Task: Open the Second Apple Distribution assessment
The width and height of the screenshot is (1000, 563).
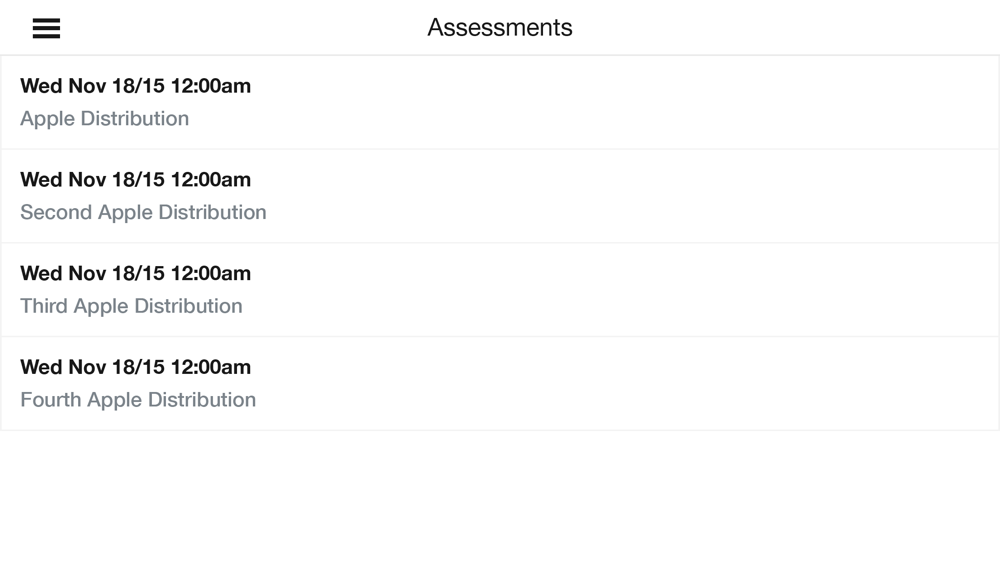Action: [500, 196]
